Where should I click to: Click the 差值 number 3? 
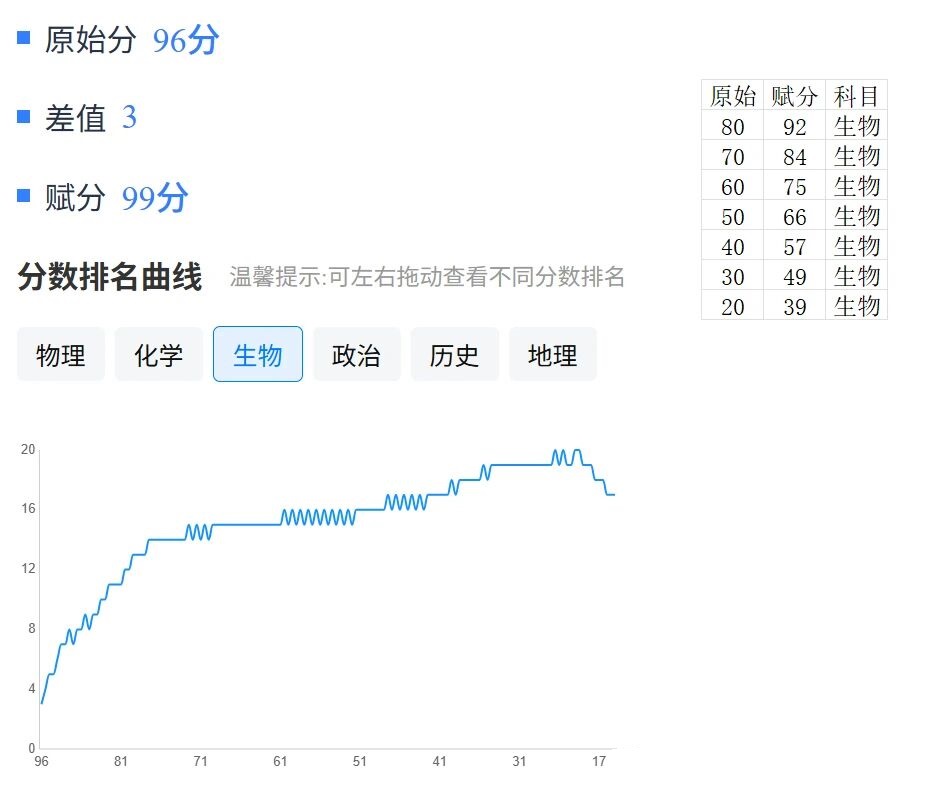[129, 118]
